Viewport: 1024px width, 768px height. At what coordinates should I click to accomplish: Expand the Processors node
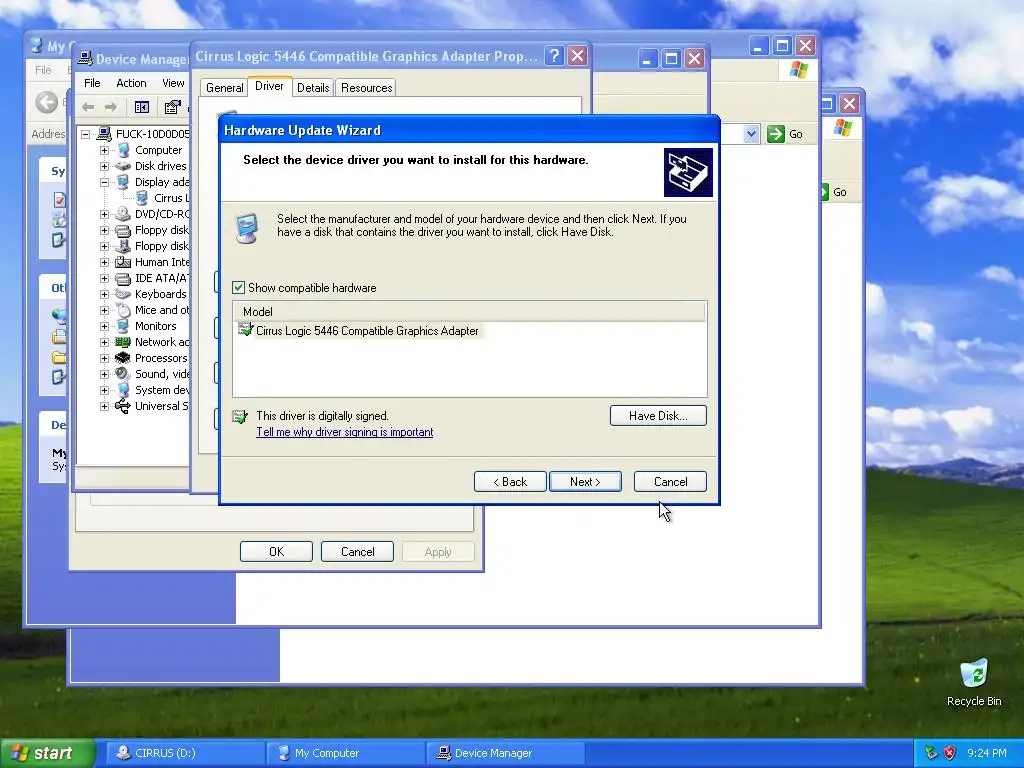pyautogui.click(x=104, y=359)
